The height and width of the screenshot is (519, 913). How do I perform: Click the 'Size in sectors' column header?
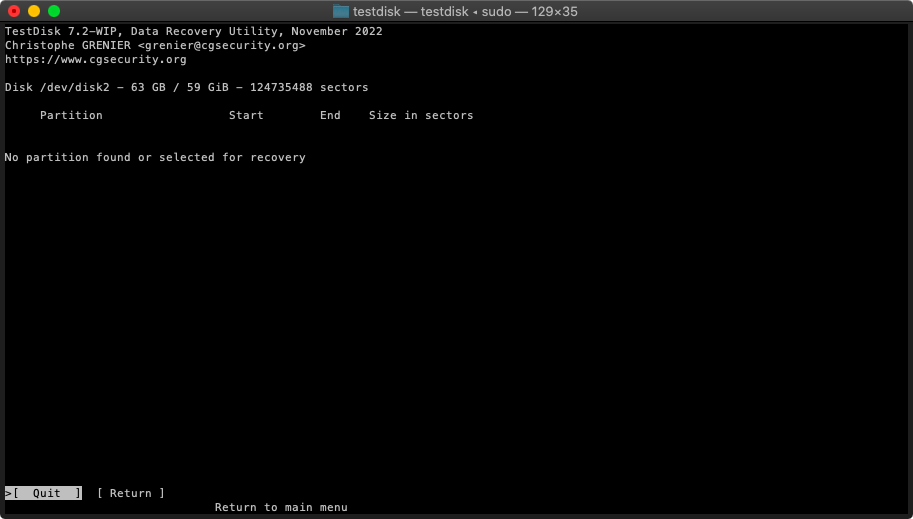point(421,115)
